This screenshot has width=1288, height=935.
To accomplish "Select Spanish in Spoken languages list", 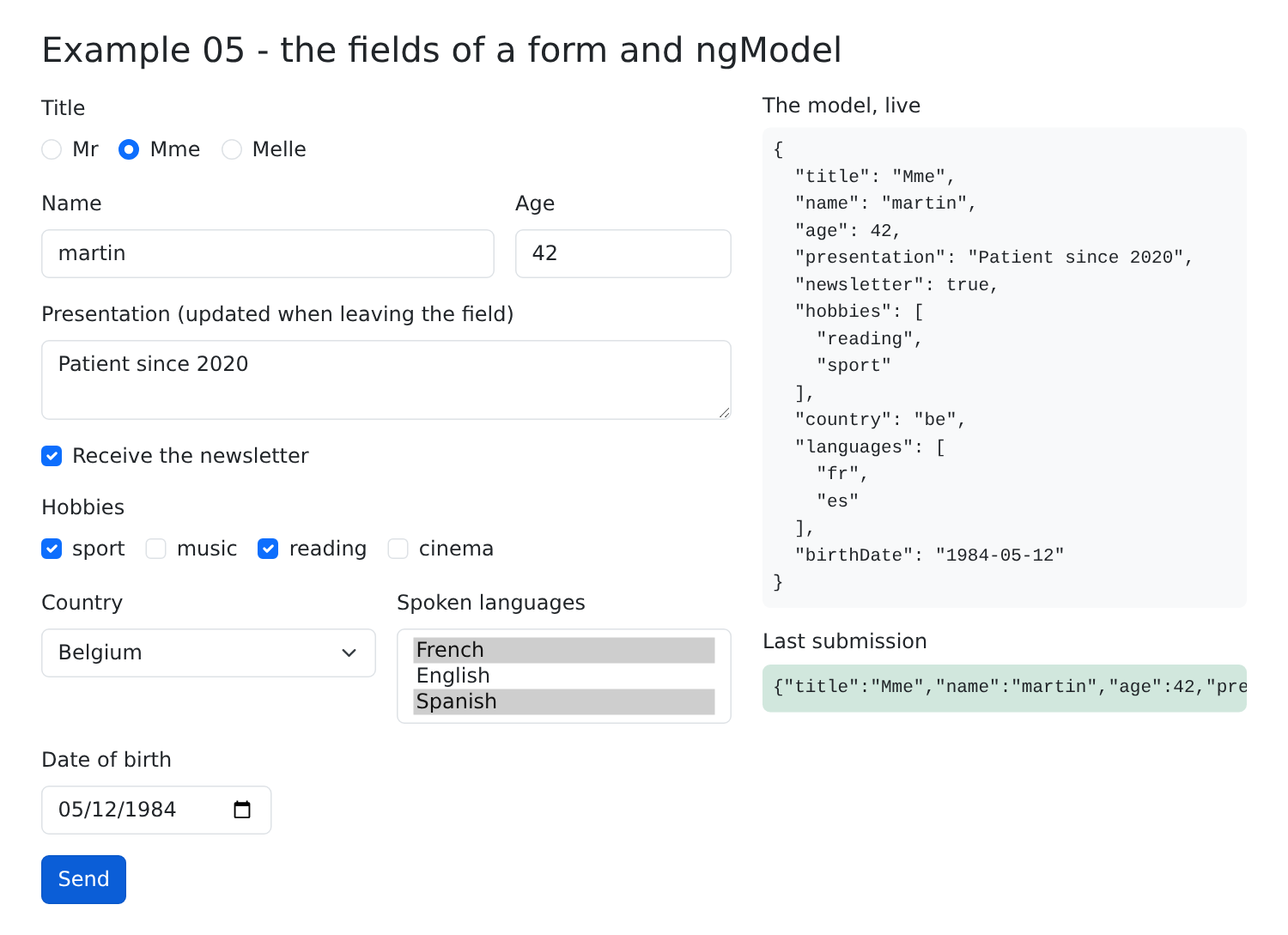I will 563,701.
